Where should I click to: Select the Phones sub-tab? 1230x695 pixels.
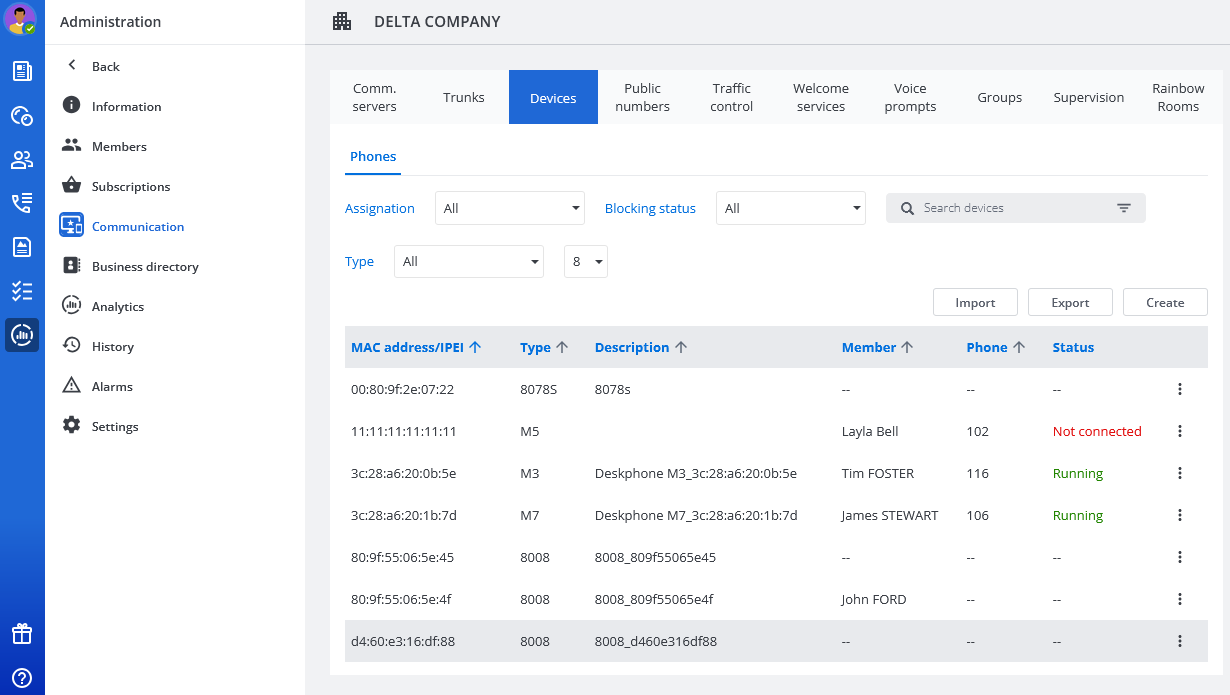pyautogui.click(x=373, y=157)
